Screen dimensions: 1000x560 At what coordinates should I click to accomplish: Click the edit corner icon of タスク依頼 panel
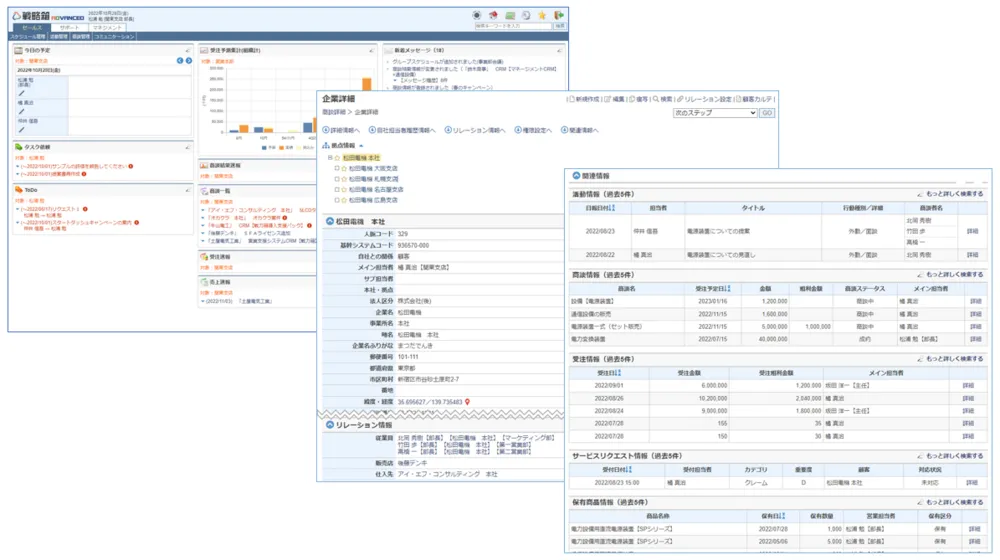point(188,147)
